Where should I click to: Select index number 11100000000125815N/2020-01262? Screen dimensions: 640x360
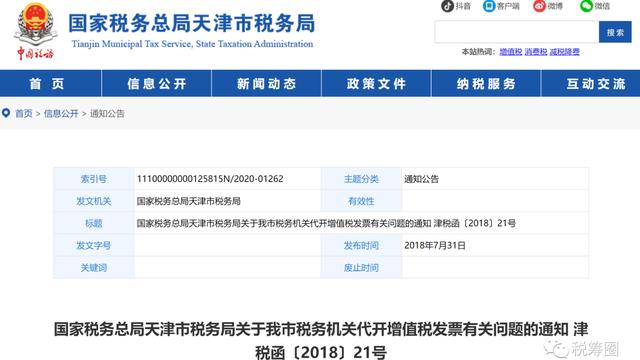210,179
